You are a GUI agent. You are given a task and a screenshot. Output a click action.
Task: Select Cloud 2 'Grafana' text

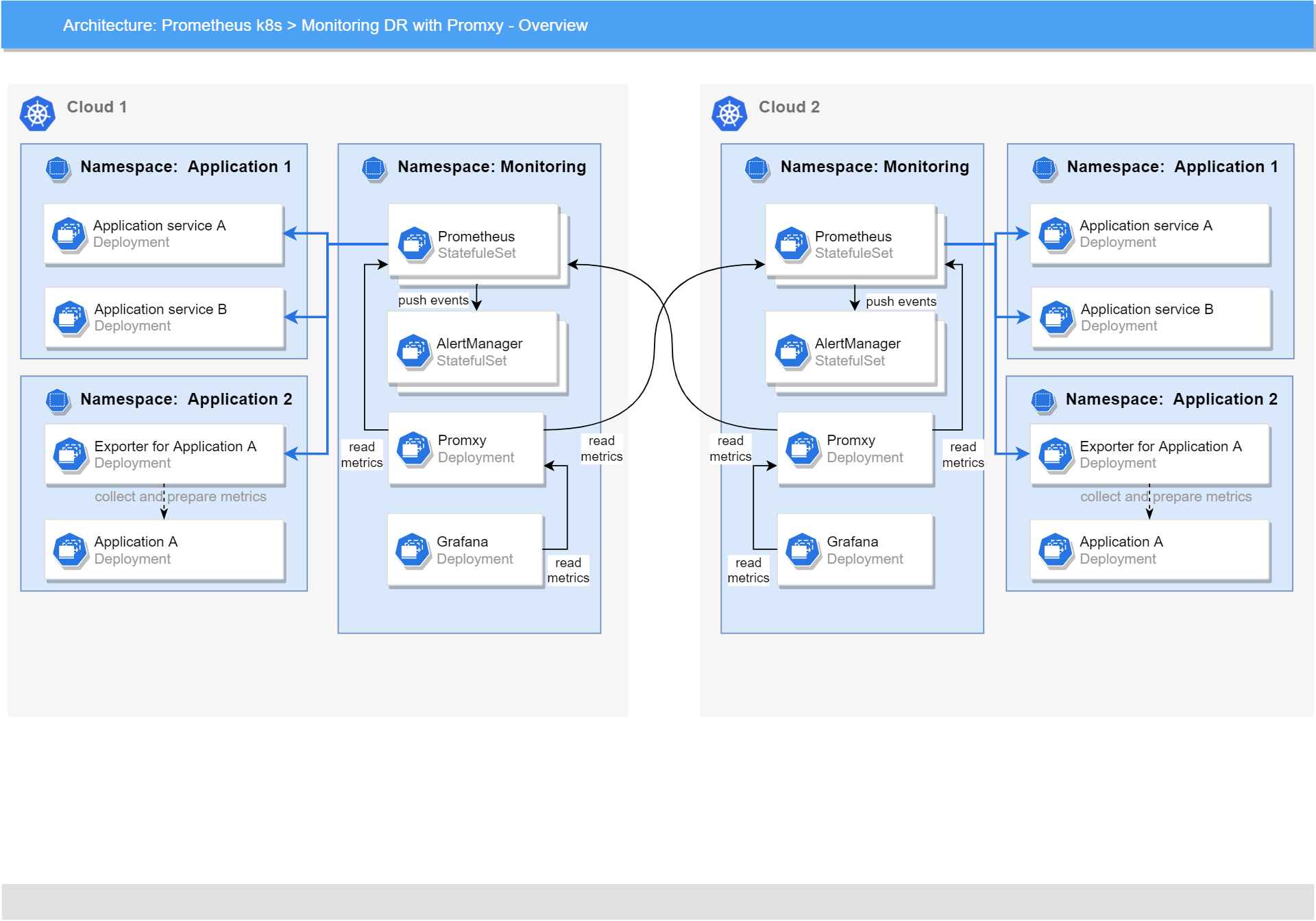tap(853, 542)
